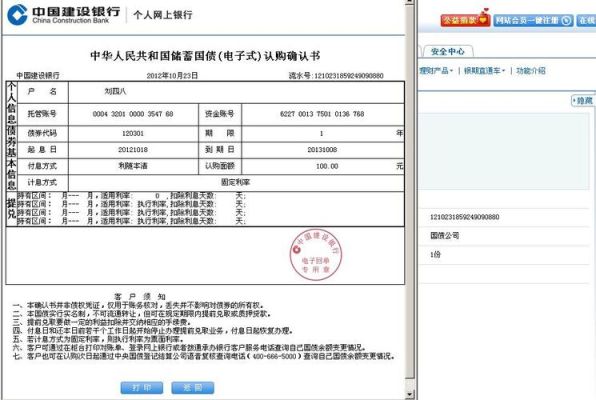Select bond code 120301
Screen dimensions: 596x400
click(133, 133)
